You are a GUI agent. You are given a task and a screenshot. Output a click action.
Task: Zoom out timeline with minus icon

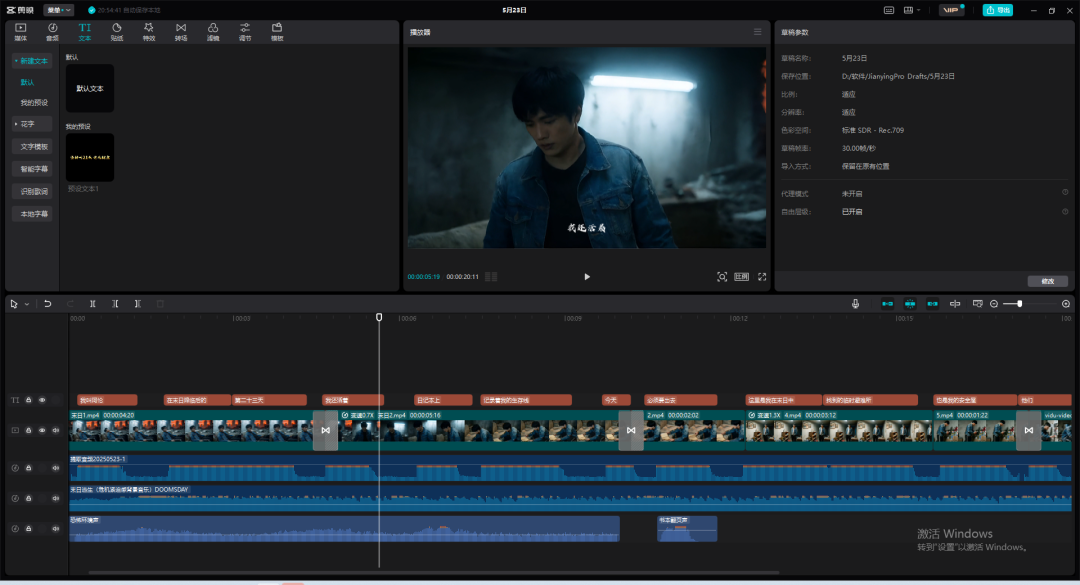pos(994,304)
